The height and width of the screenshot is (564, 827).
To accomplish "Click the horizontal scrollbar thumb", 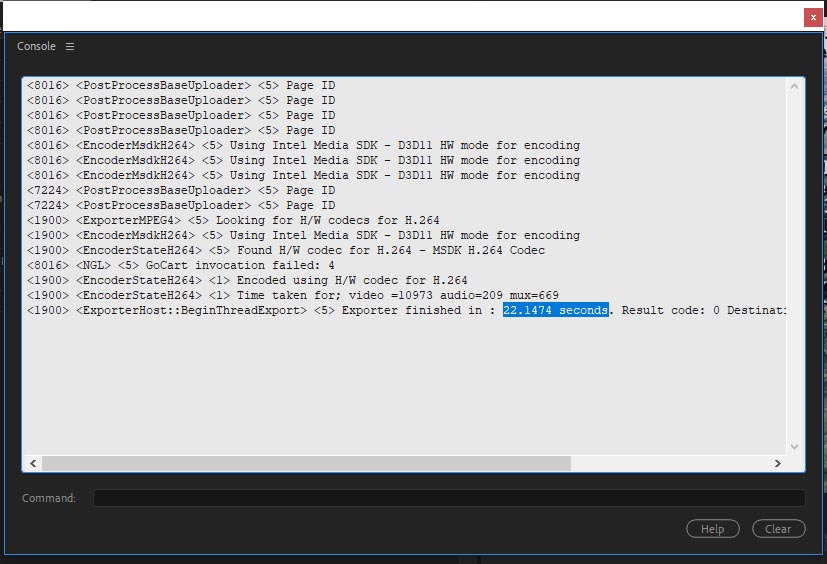I will click(305, 464).
